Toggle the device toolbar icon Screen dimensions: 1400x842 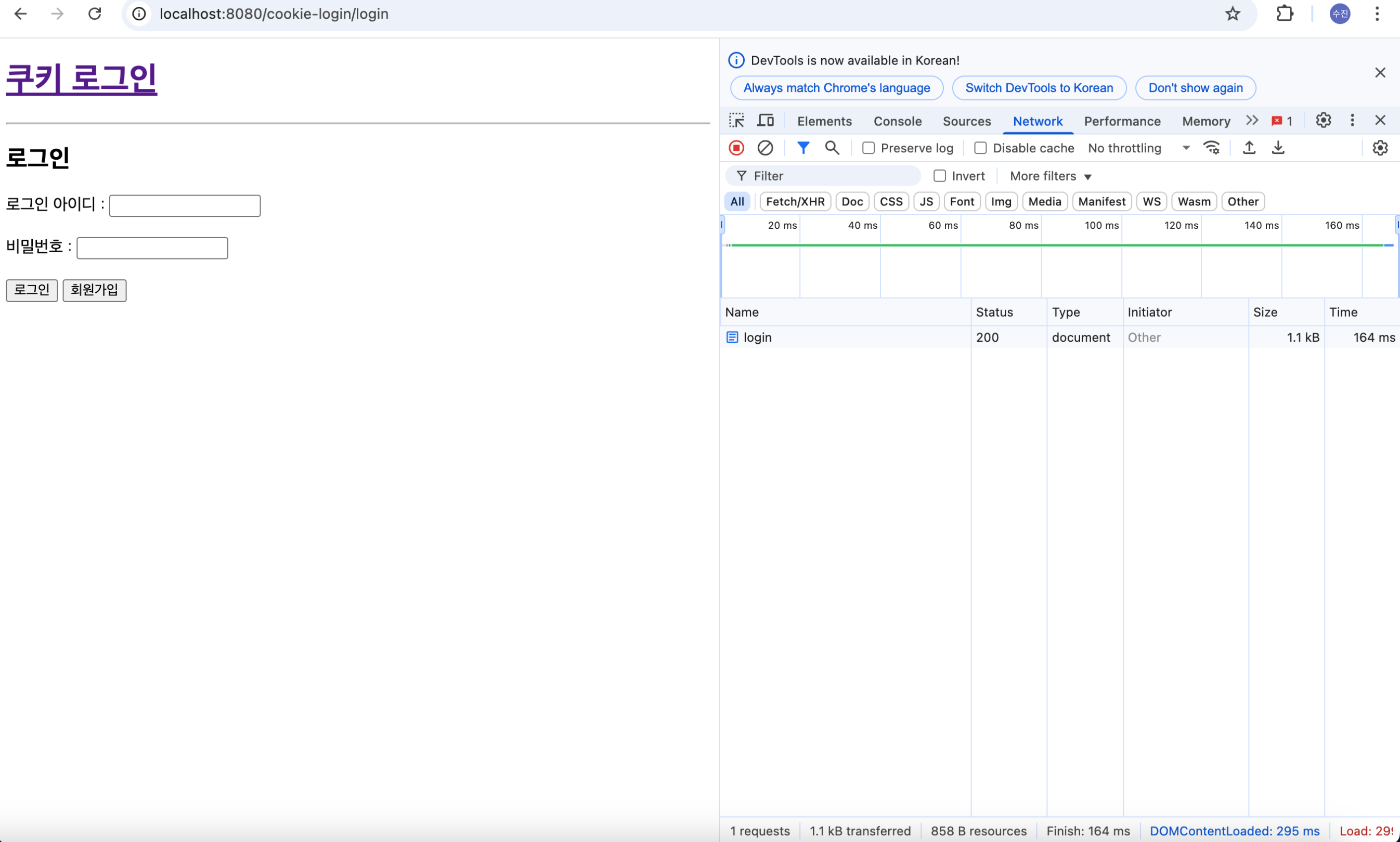765,120
